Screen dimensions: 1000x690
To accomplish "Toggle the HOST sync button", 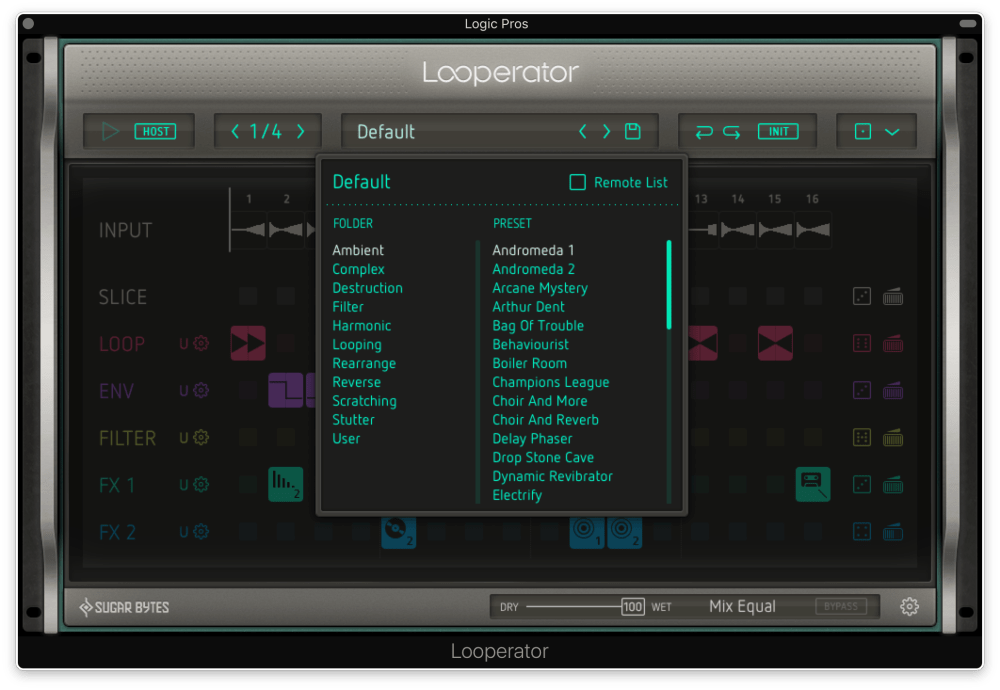I will (155, 131).
